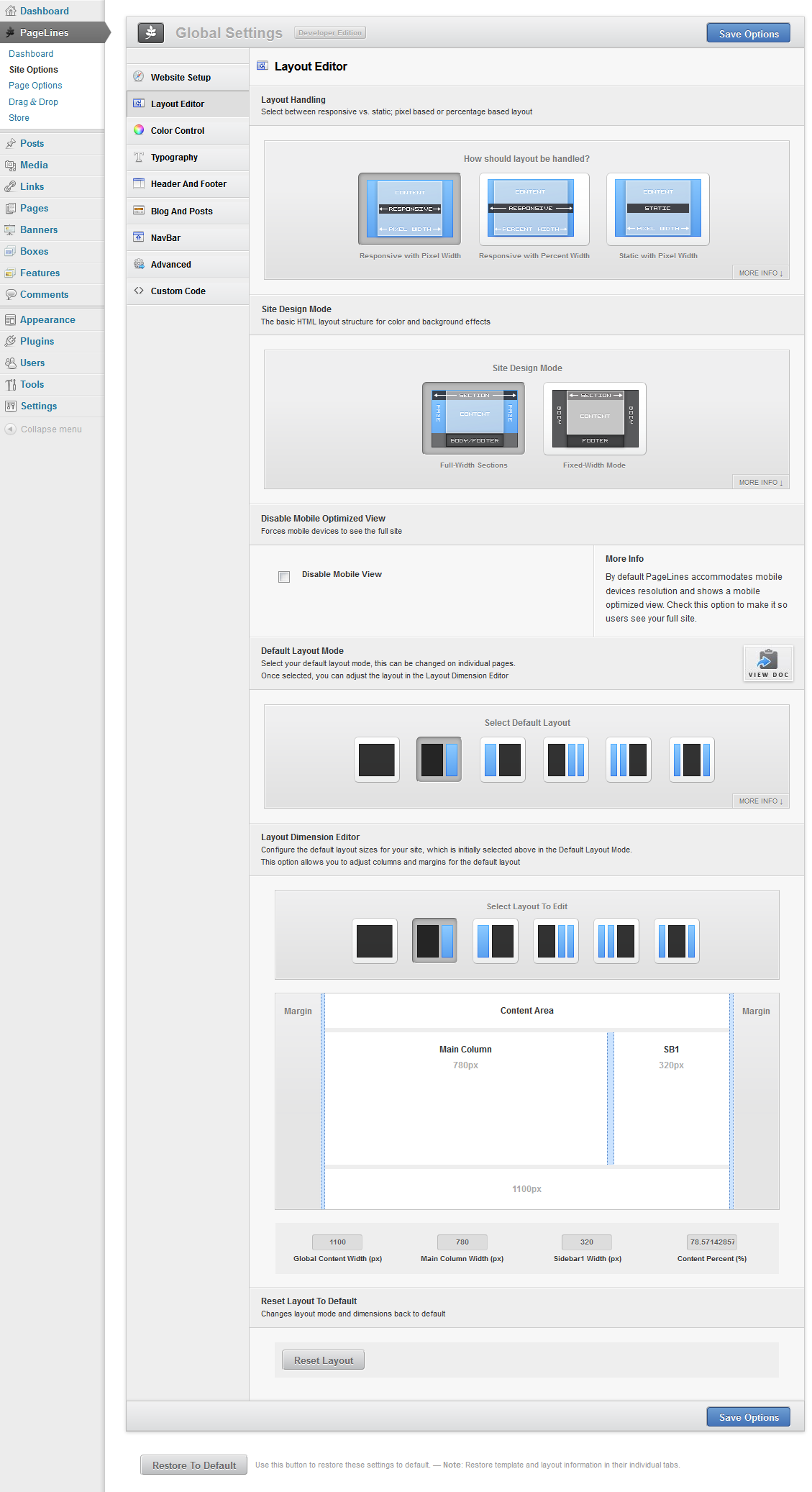Select Static with Pixel Width layout
Viewport: 812px width, 1492px height.
(x=657, y=209)
